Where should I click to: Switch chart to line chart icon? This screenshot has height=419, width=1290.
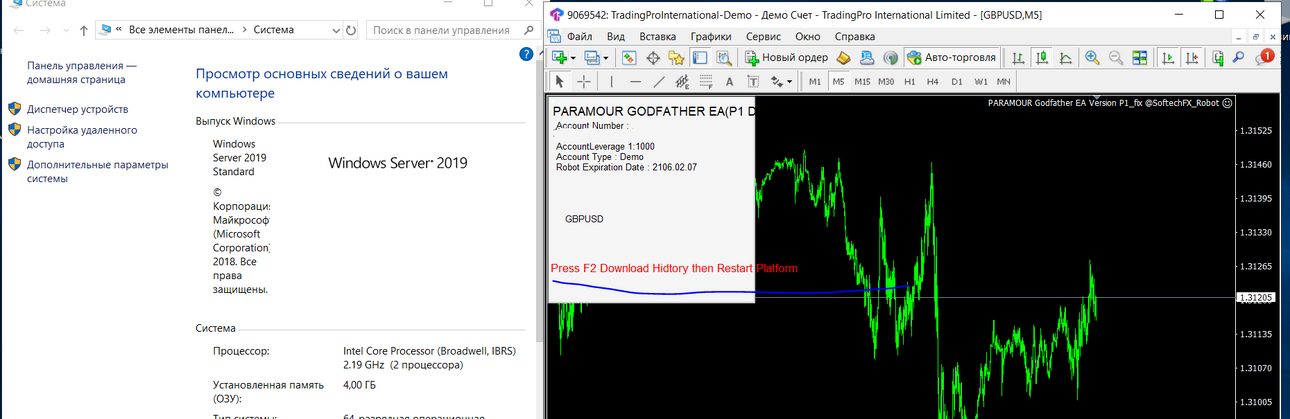click(1064, 57)
